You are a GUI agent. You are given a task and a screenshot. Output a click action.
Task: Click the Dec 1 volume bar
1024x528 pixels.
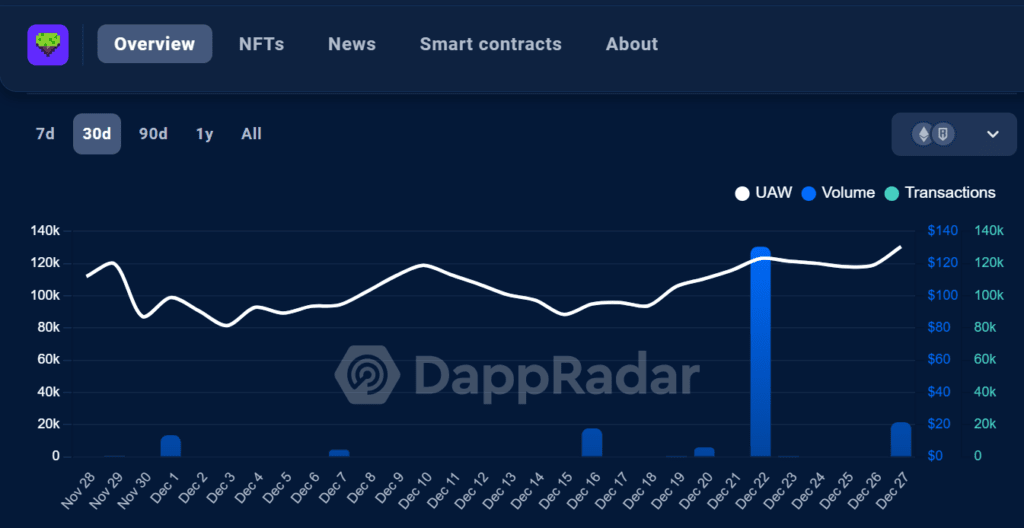point(170,446)
